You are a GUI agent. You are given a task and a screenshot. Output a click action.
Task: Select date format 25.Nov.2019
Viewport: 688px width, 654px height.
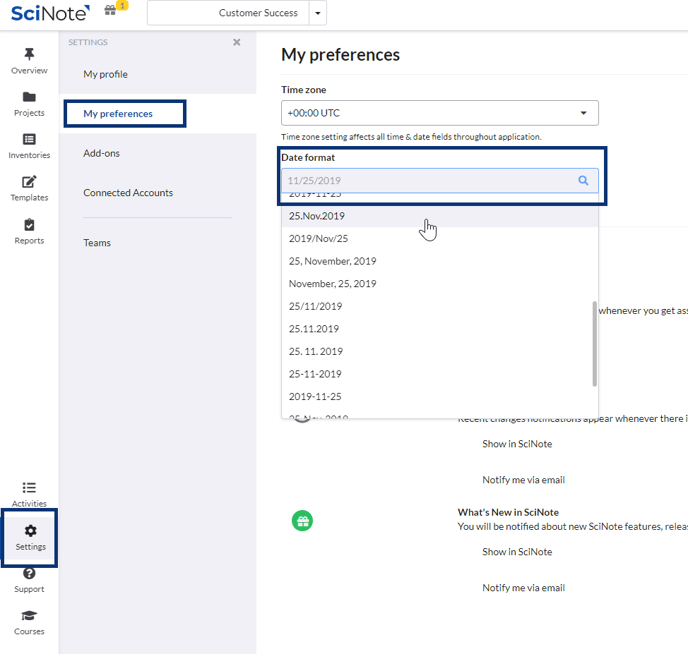coord(440,216)
